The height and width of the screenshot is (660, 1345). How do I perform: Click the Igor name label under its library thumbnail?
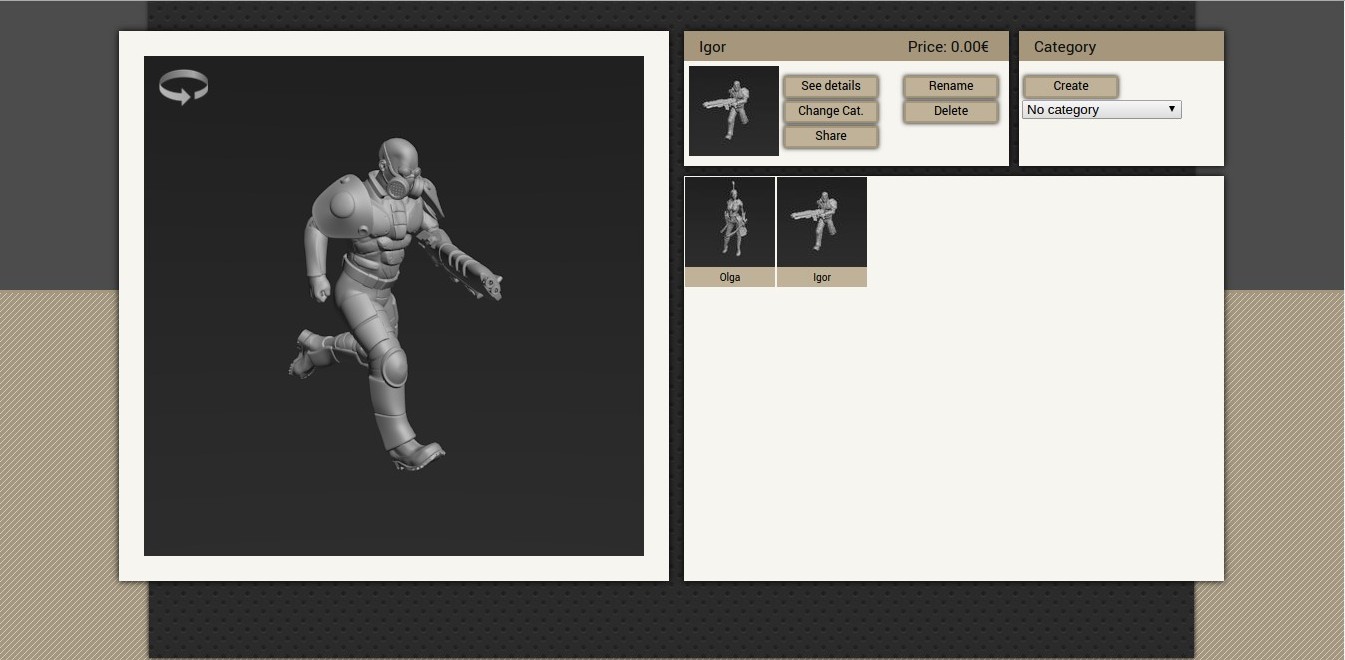click(x=821, y=277)
